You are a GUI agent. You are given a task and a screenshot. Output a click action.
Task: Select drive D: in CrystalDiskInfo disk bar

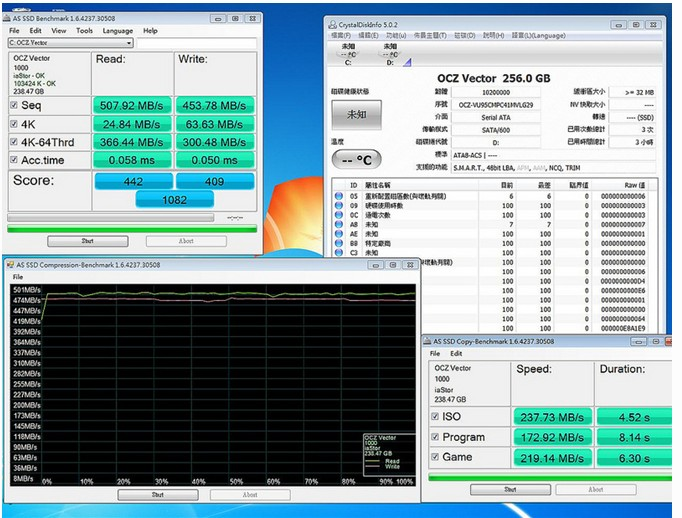[390, 54]
